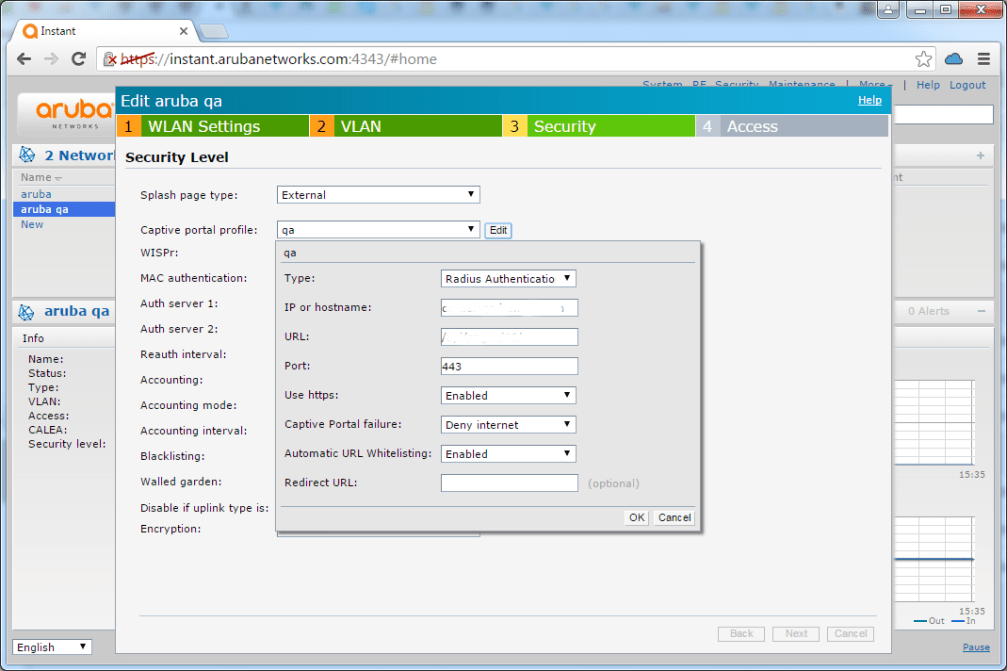Click the cloud sync icon in toolbar
1007x671 pixels.
[x=953, y=59]
